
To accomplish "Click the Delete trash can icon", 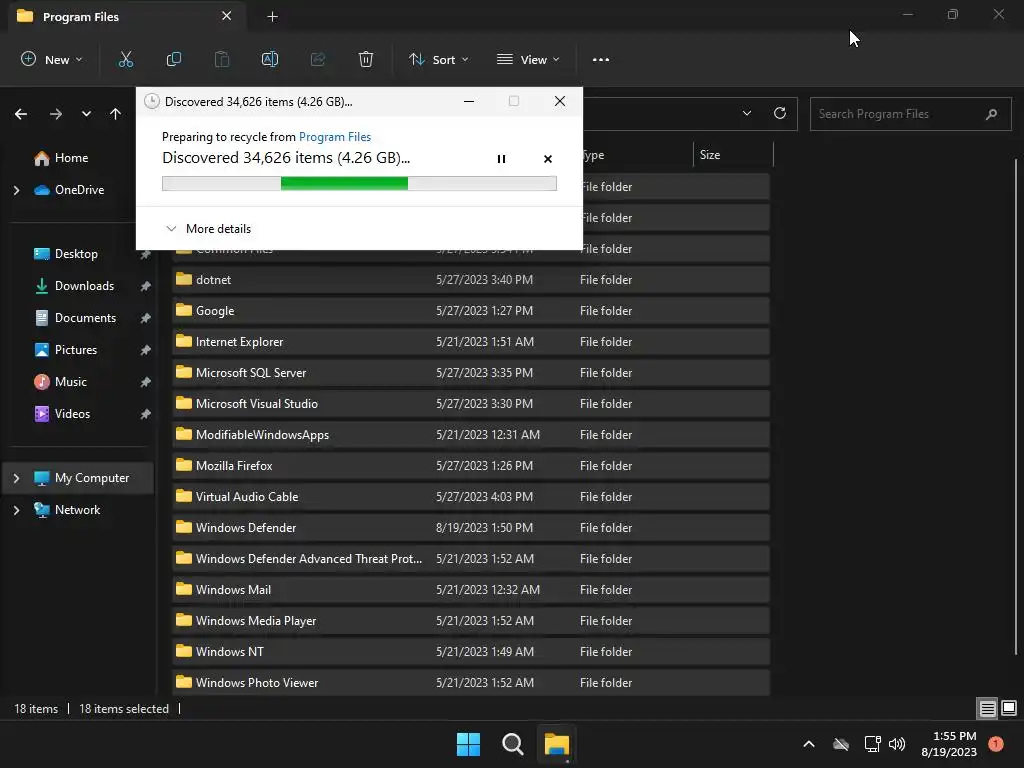I will click(x=366, y=59).
